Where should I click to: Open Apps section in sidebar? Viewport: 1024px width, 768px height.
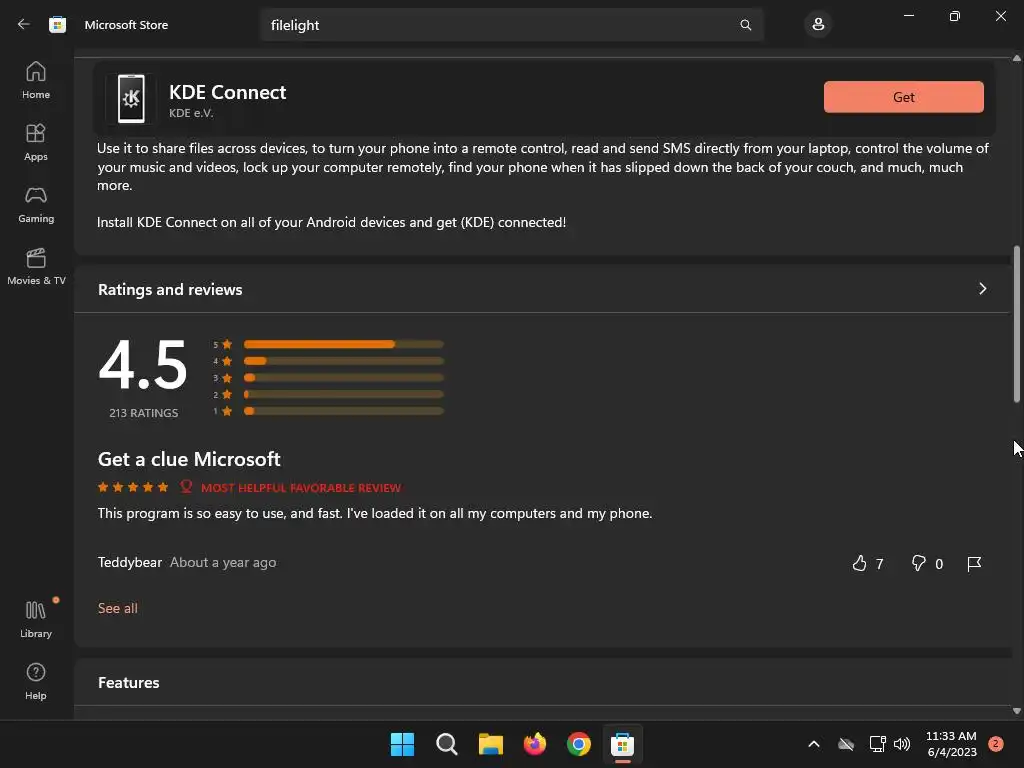[x=36, y=142]
